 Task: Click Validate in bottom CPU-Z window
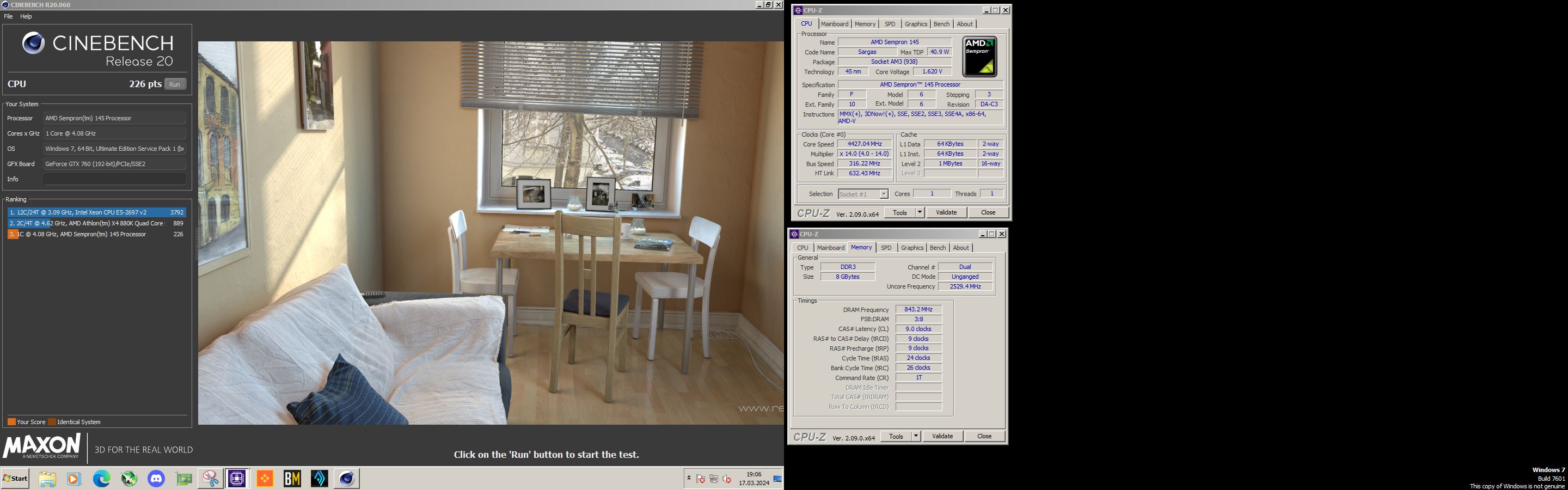pyautogui.click(x=942, y=436)
